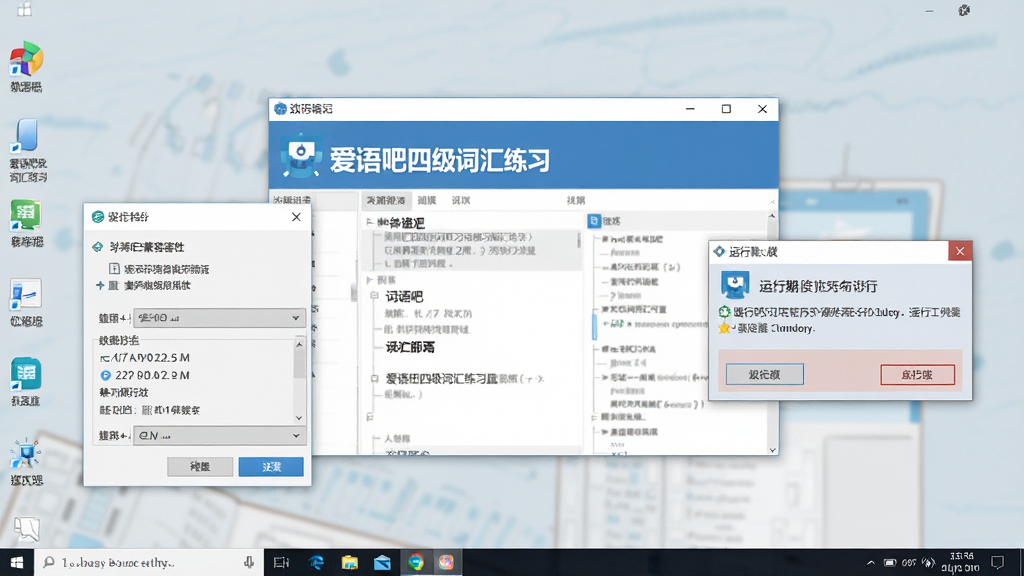Image resolution: width=1024 pixels, height=576 pixels.
Task: Open the colorful pinwheel desktop icon
Action: (x=26, y=59)
